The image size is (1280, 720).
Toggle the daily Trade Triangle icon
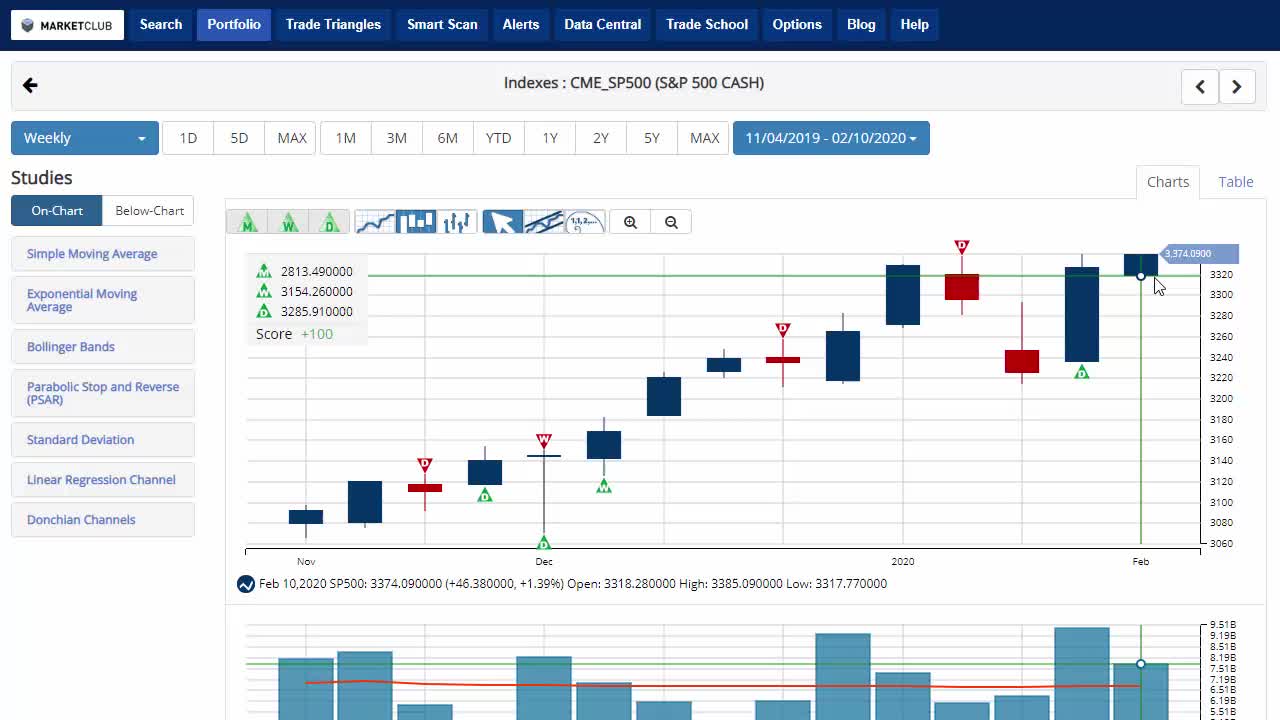tap(330, 222)
